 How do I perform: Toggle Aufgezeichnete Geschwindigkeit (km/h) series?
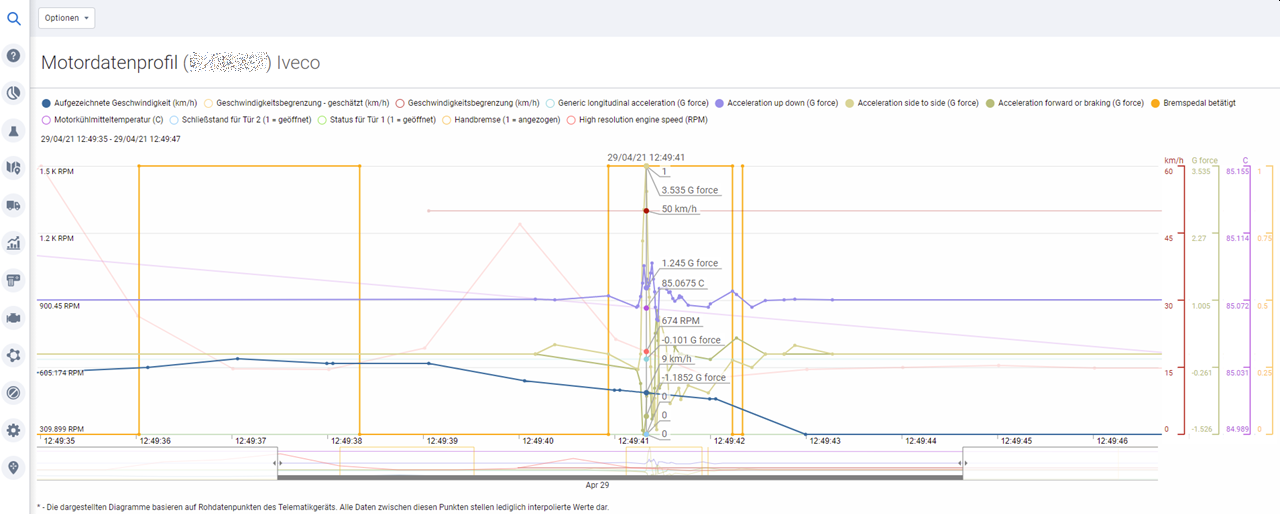click(x=111, y=103)
